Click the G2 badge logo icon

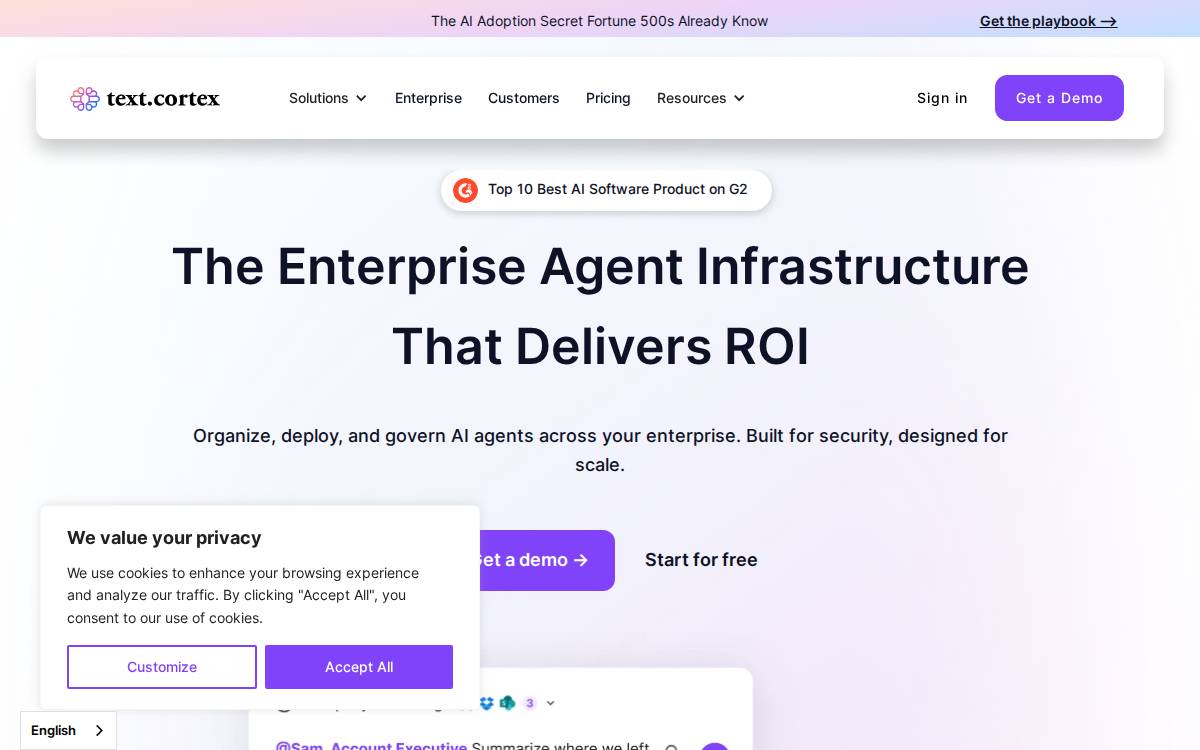point(465,190)
